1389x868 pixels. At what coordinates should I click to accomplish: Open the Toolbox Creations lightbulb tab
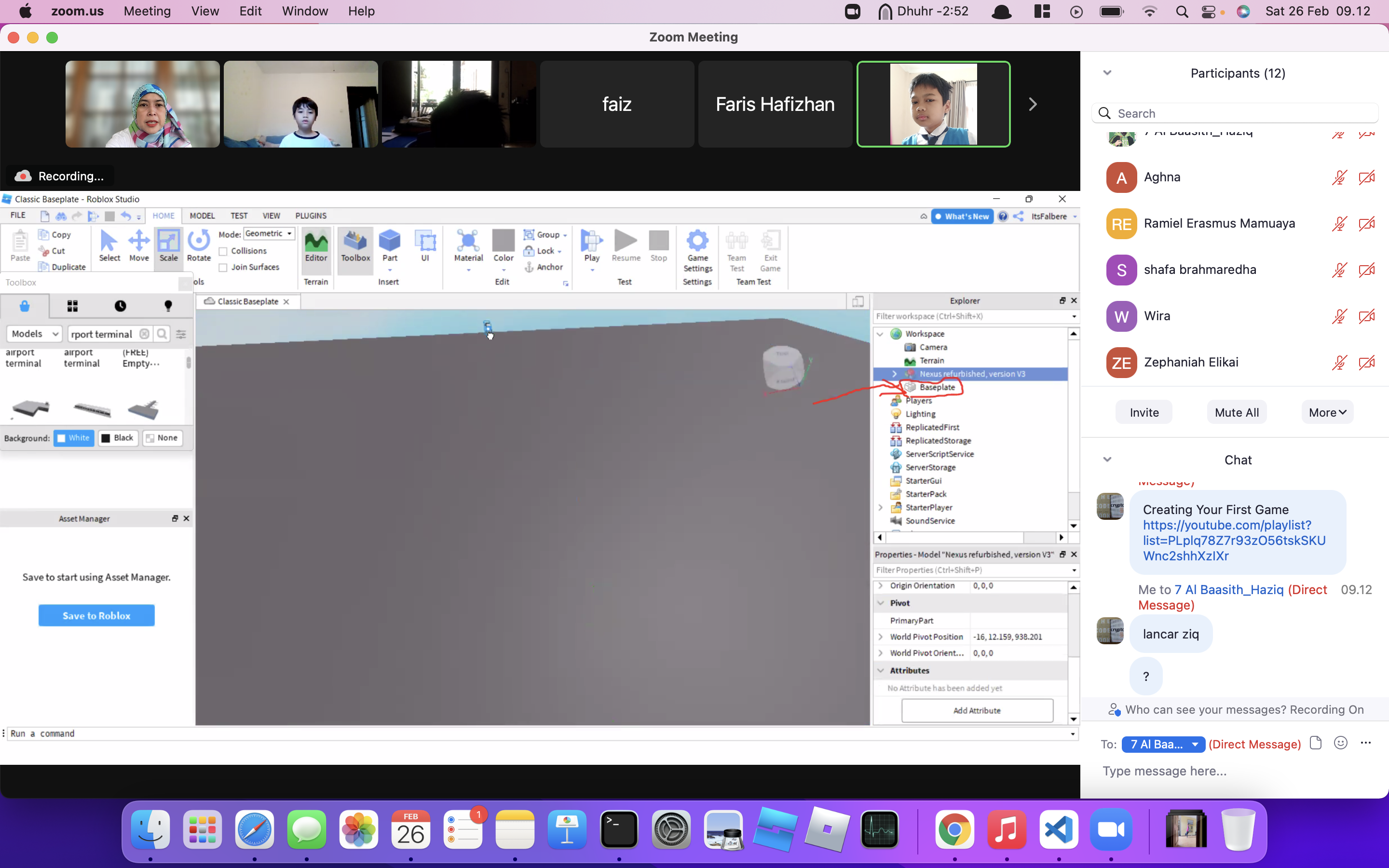[x=168, y=306]
